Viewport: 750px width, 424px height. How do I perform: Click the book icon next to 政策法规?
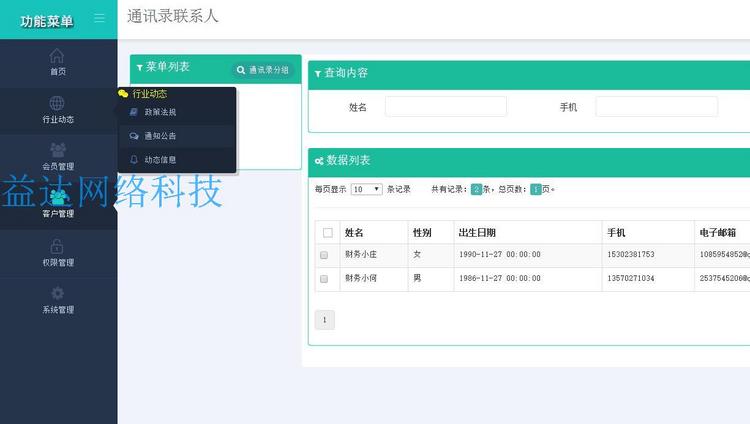pos(134,112)
